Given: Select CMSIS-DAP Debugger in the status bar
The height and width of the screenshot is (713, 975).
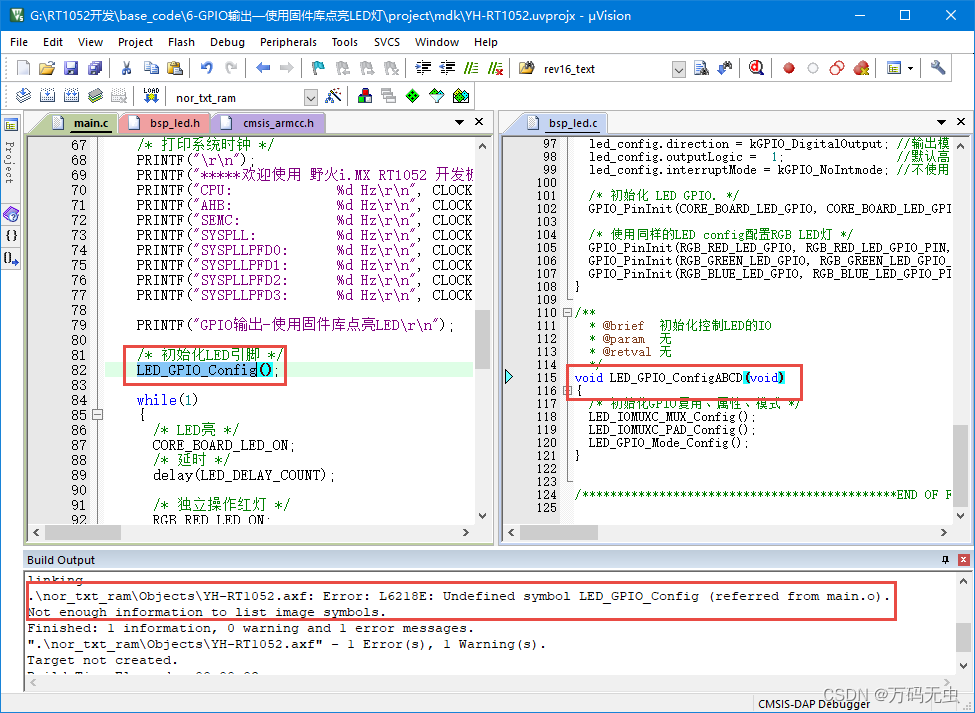Looking at the screenshot, I should pyautogui.click(x=812, y=703).
